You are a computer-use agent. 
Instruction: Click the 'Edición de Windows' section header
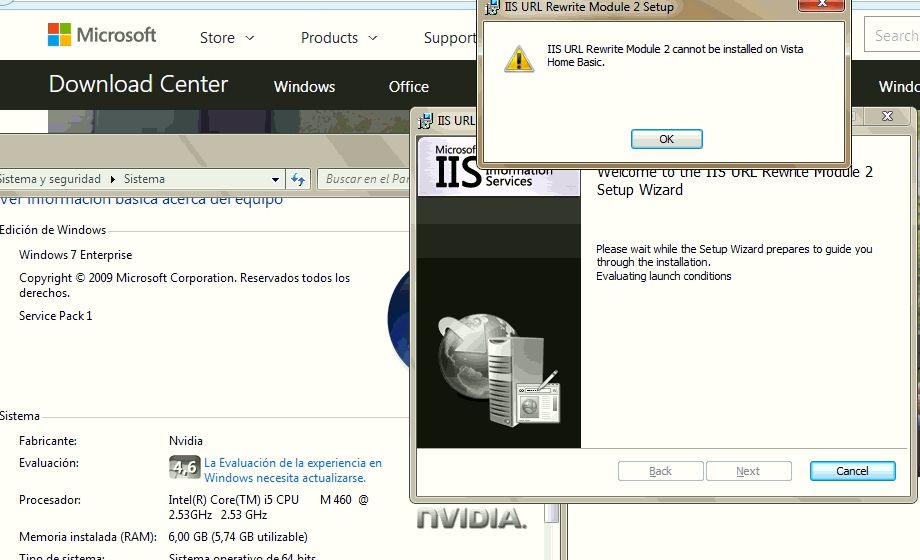pos(53,230)
